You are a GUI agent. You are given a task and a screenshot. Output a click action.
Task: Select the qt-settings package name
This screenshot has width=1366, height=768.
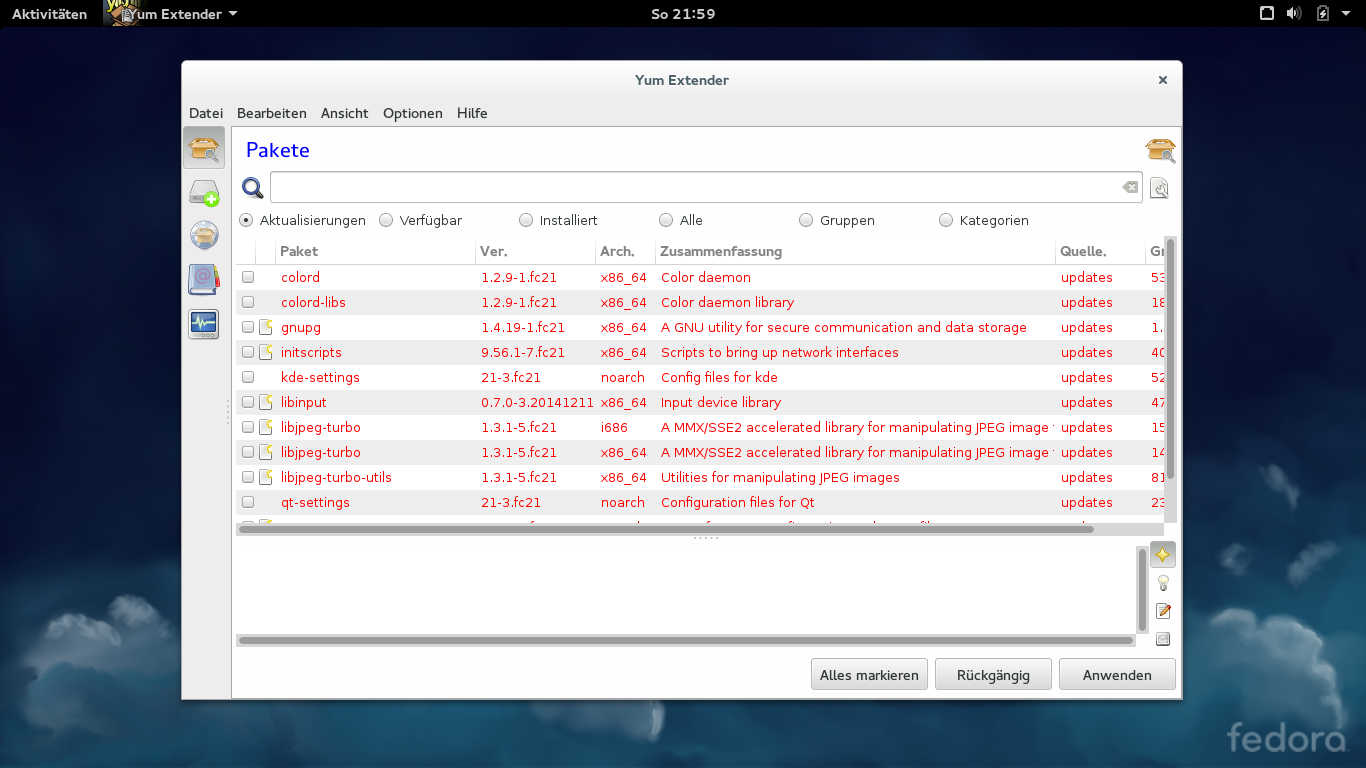click(315, 502)
